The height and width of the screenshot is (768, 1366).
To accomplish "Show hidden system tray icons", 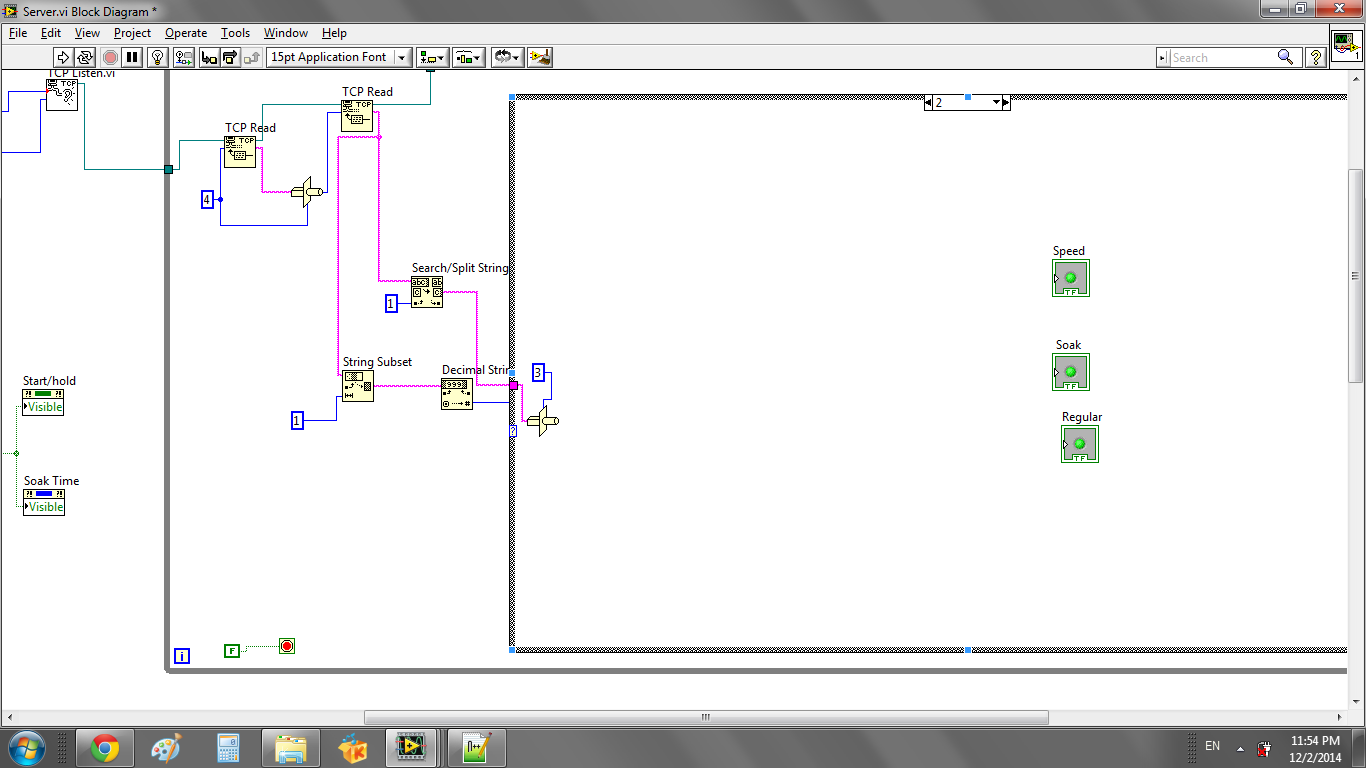I will pyautogui.click(x=1240, y=748).
